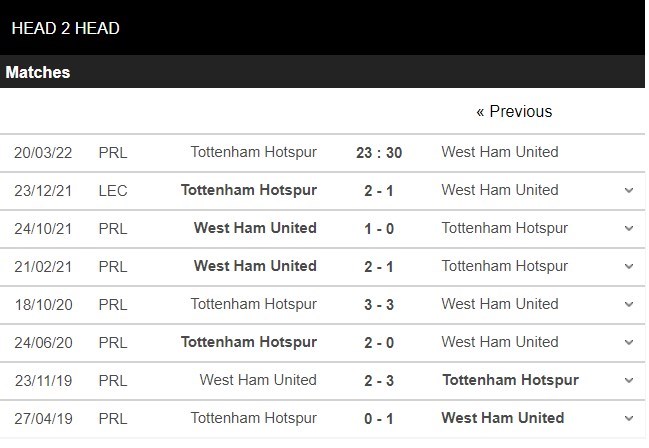Click bold Tottenham Hotspur on 24/06/20 row

coord(249,342)
